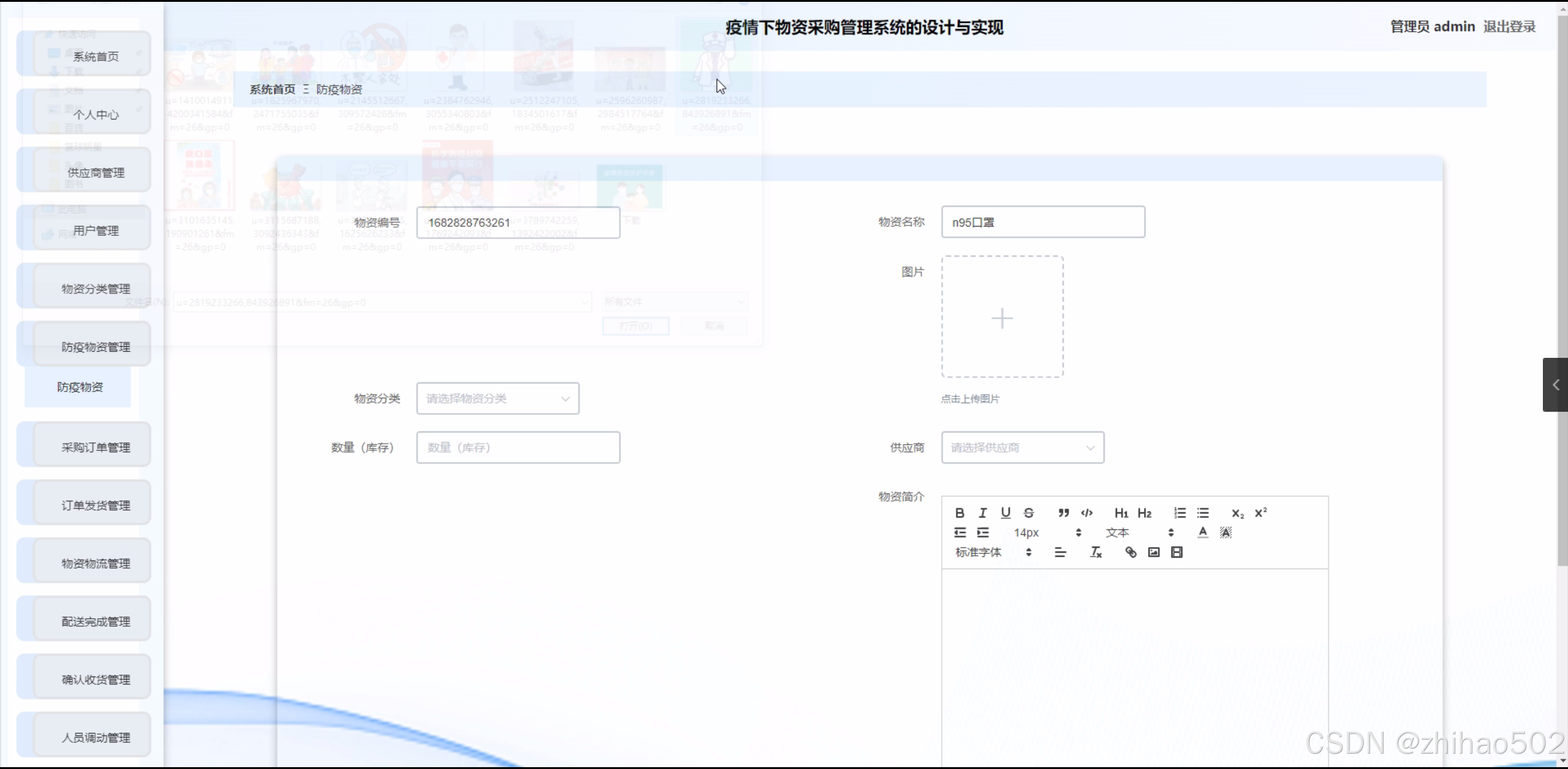This screenshot has width=1568, height=769.
Task: Insert a video using the film icon
Action: [1176, 552]
